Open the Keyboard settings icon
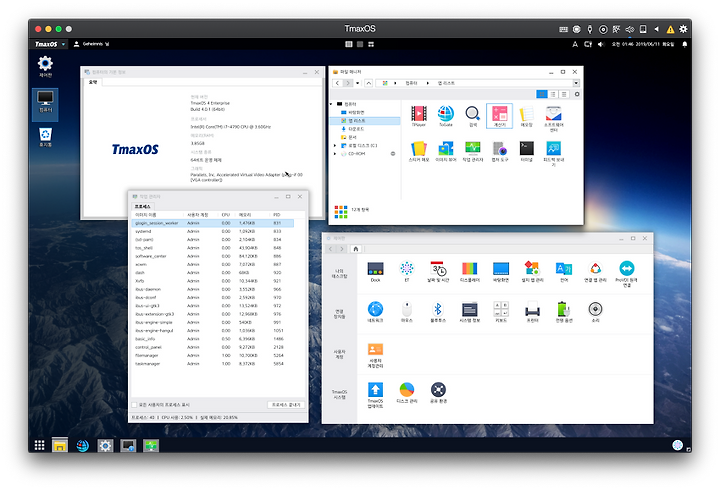Image resolution: width=720 pixels, height=490 pixels. click(x=501, y=309)
